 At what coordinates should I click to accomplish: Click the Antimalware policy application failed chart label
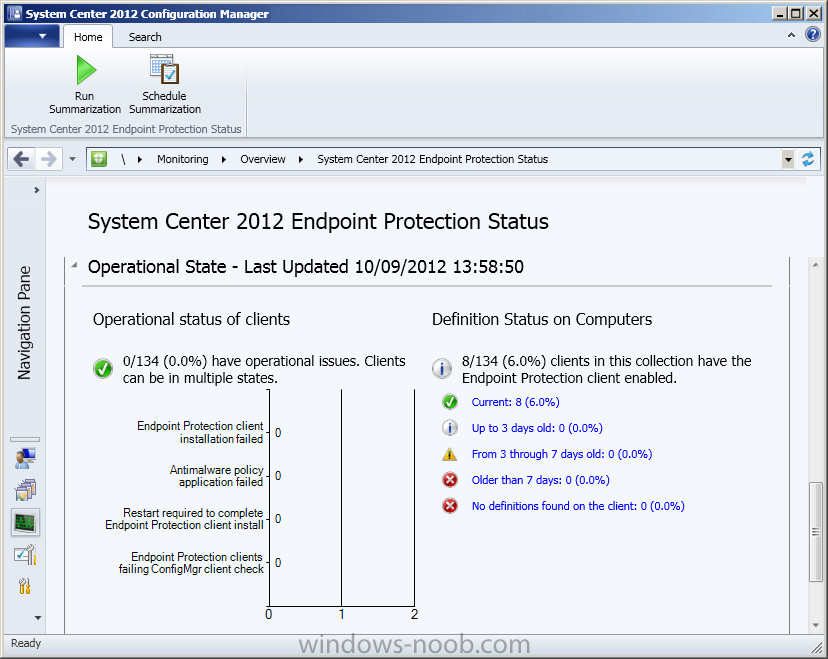pos(217,475)
